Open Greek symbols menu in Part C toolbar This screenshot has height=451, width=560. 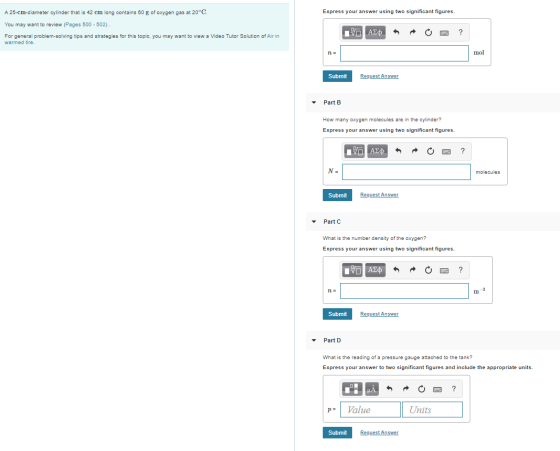click(375, 270)
